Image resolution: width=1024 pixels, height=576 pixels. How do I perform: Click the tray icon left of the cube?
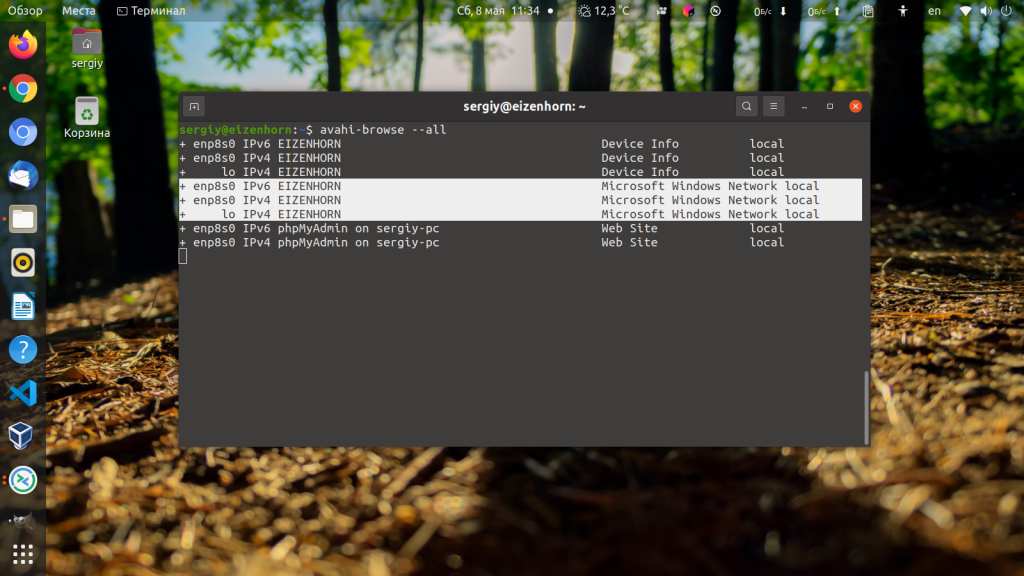[662, 10]
